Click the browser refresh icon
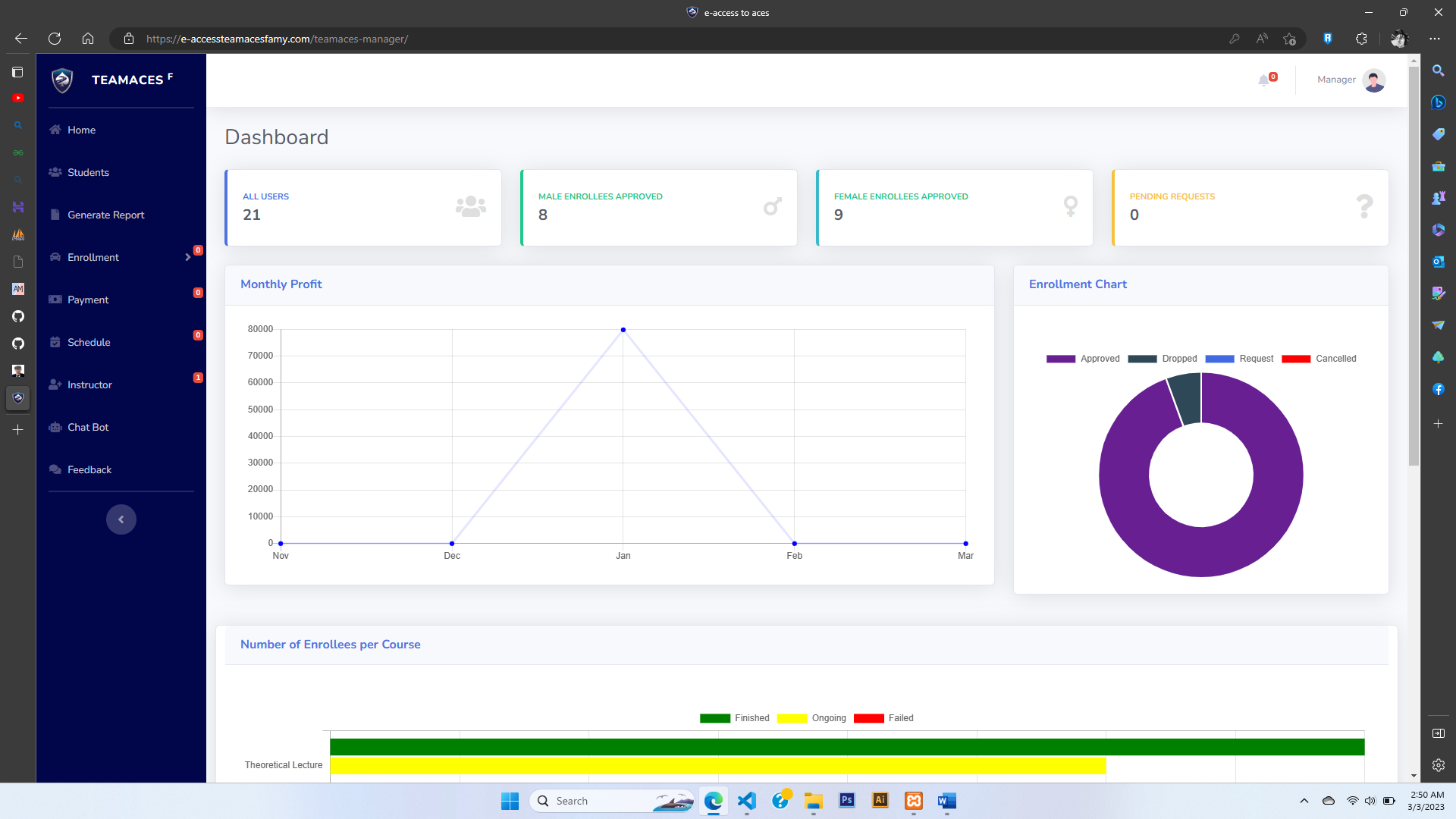This screenshot has height=819, width=1456. [55, 39]
